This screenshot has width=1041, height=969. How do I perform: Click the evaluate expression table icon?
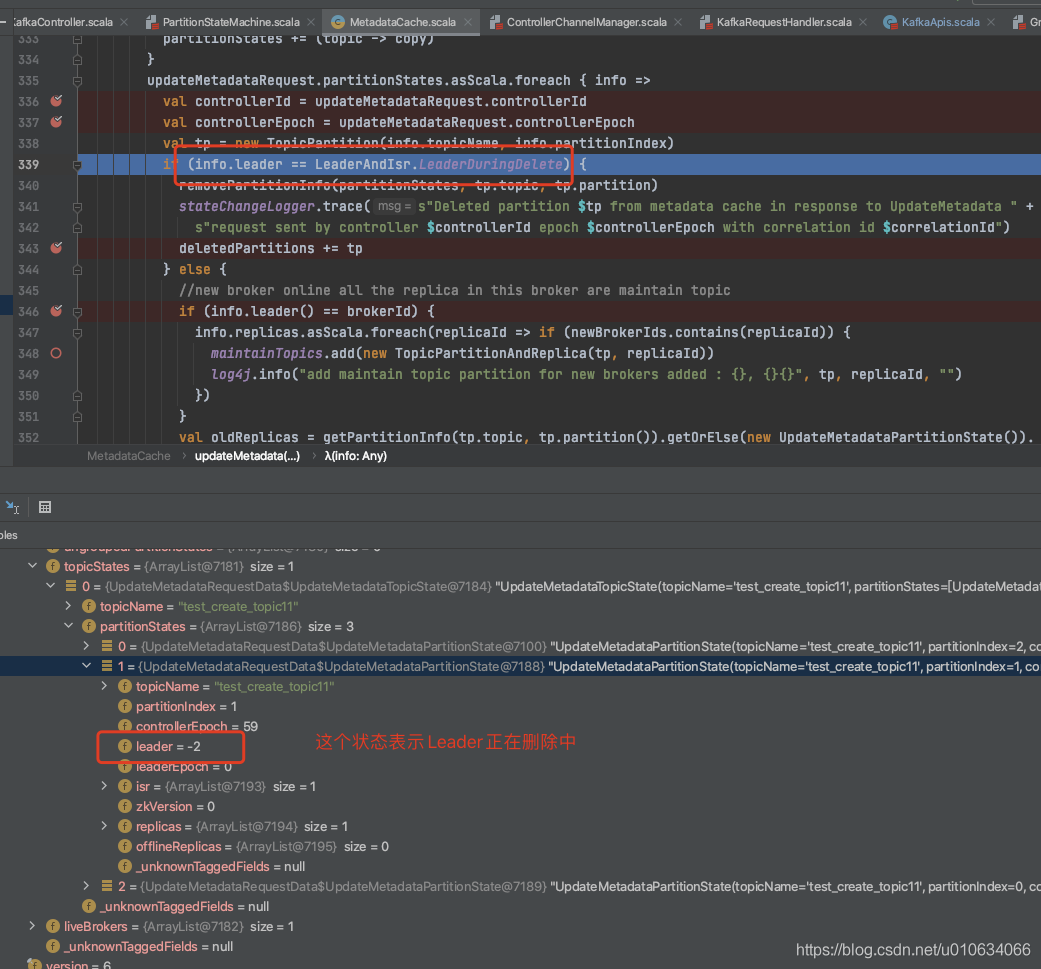coord(44,507)
